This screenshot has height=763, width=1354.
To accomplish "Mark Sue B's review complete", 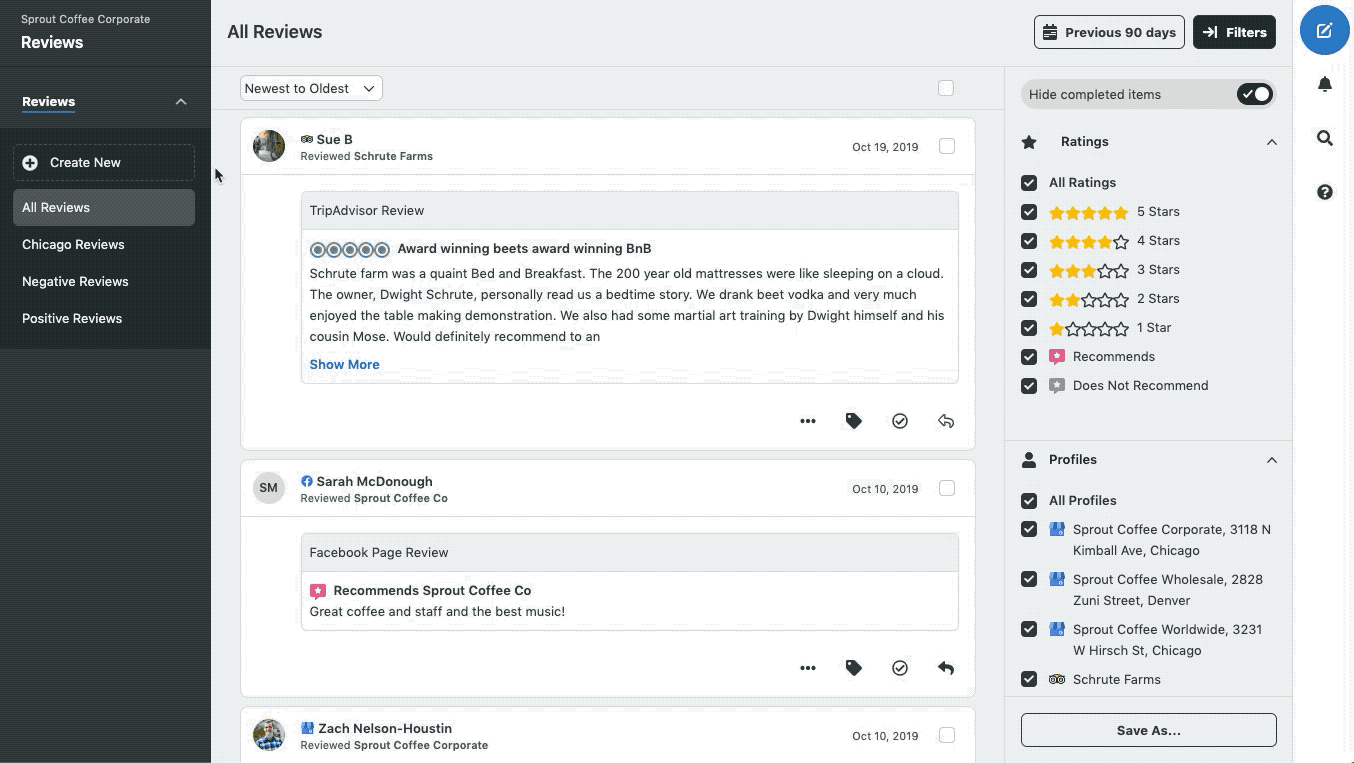I will (x=900, y=421).
